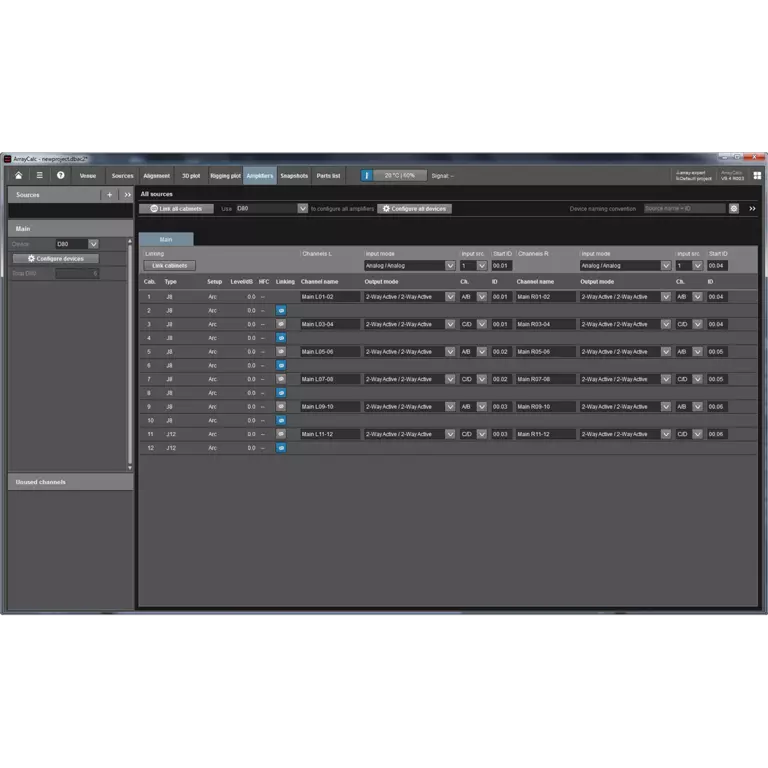Select the Main source header in sidebar
The width and height of the screenshot is (768, 768).
71,229
